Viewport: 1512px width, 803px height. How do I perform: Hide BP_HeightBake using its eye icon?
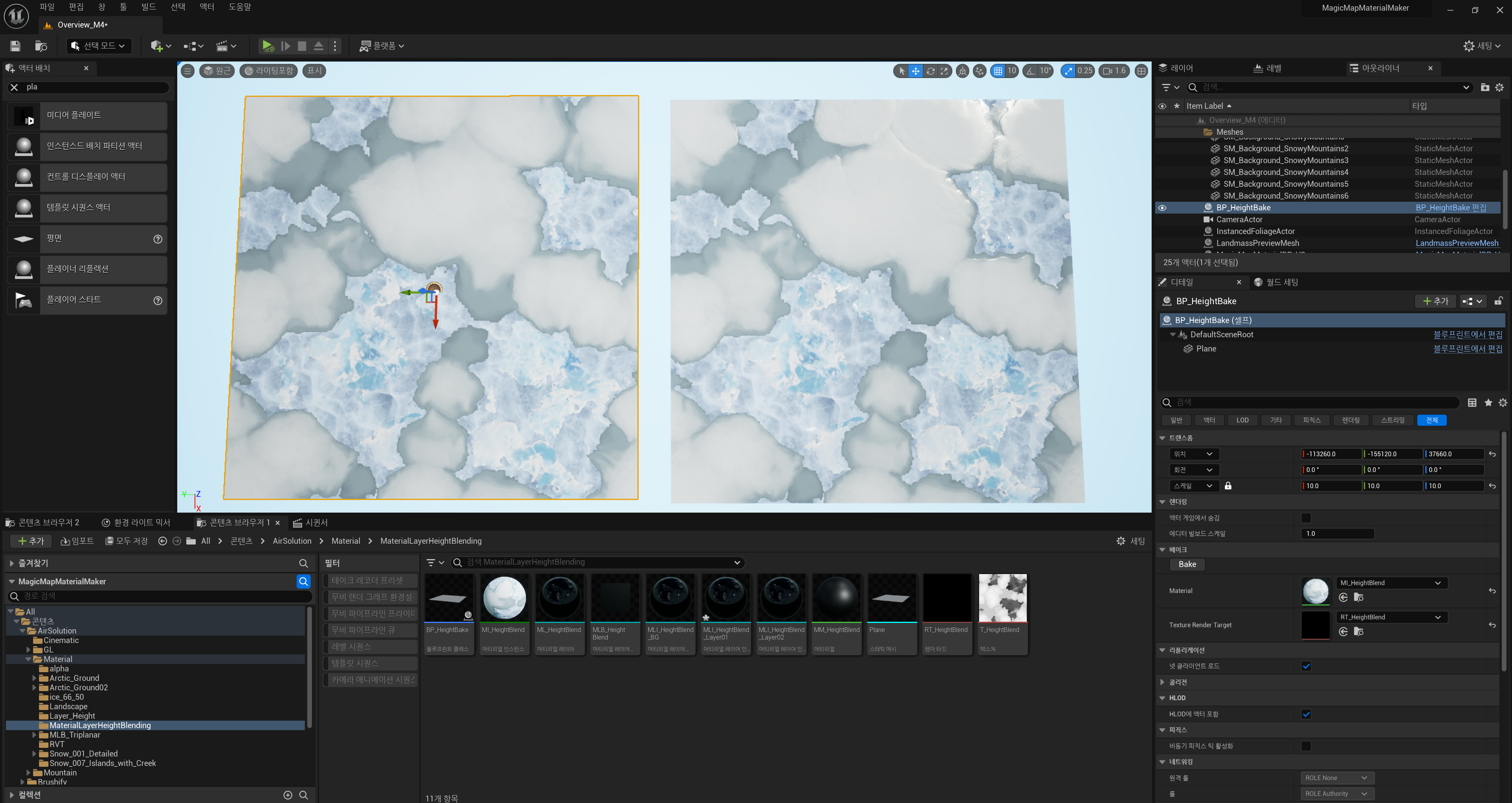pyautogui.click(x=1162, y=208)
